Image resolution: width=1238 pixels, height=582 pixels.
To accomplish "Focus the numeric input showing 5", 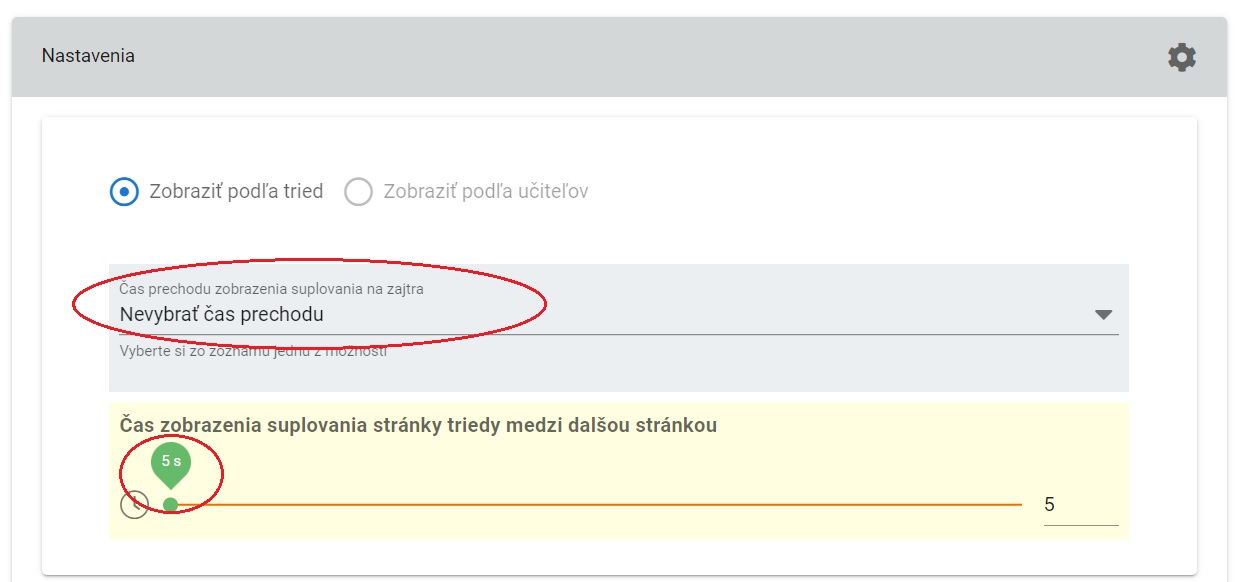I will (x=1079, y=505).
